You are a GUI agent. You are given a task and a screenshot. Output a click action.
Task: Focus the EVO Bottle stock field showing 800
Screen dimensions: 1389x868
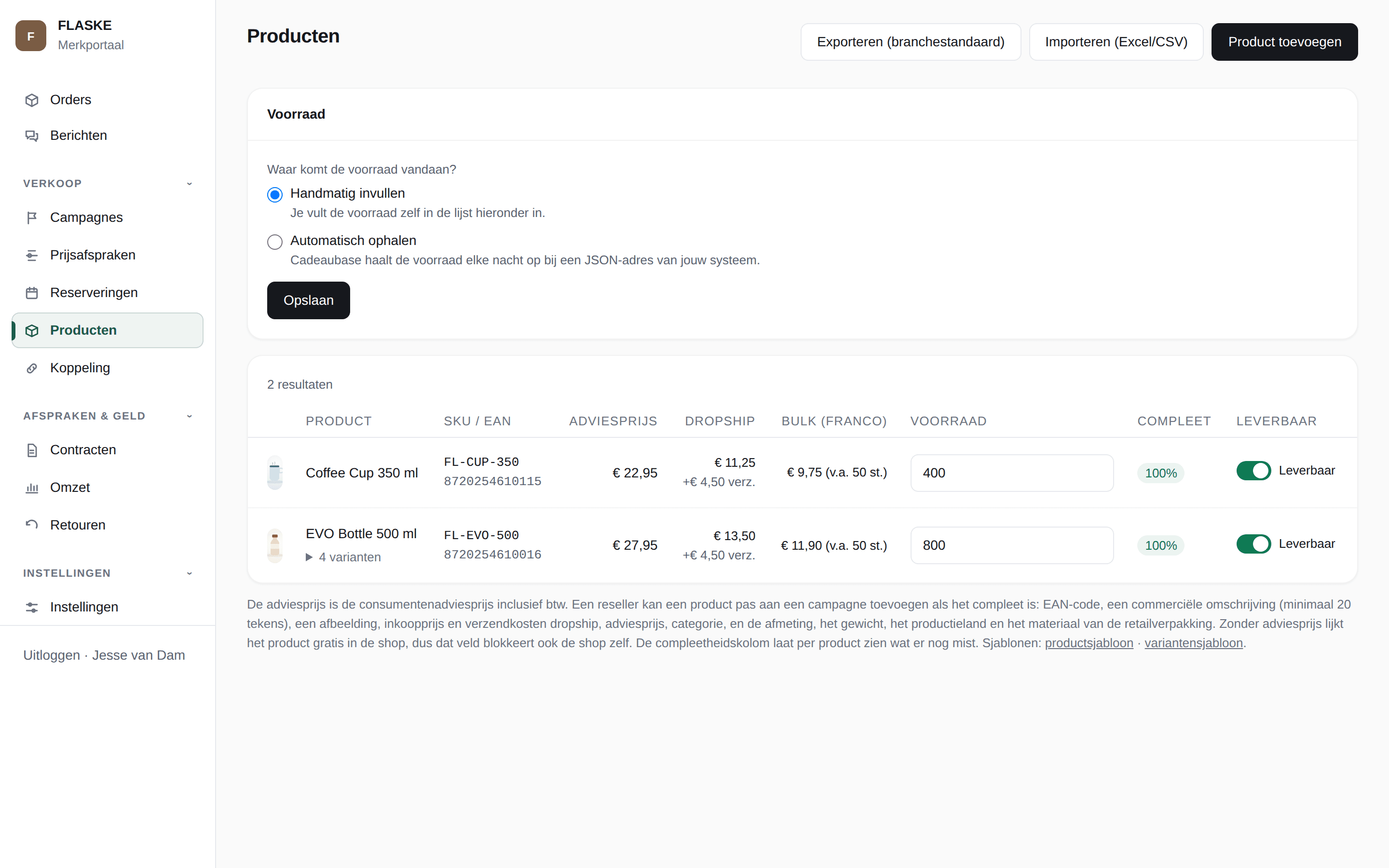1012,545
